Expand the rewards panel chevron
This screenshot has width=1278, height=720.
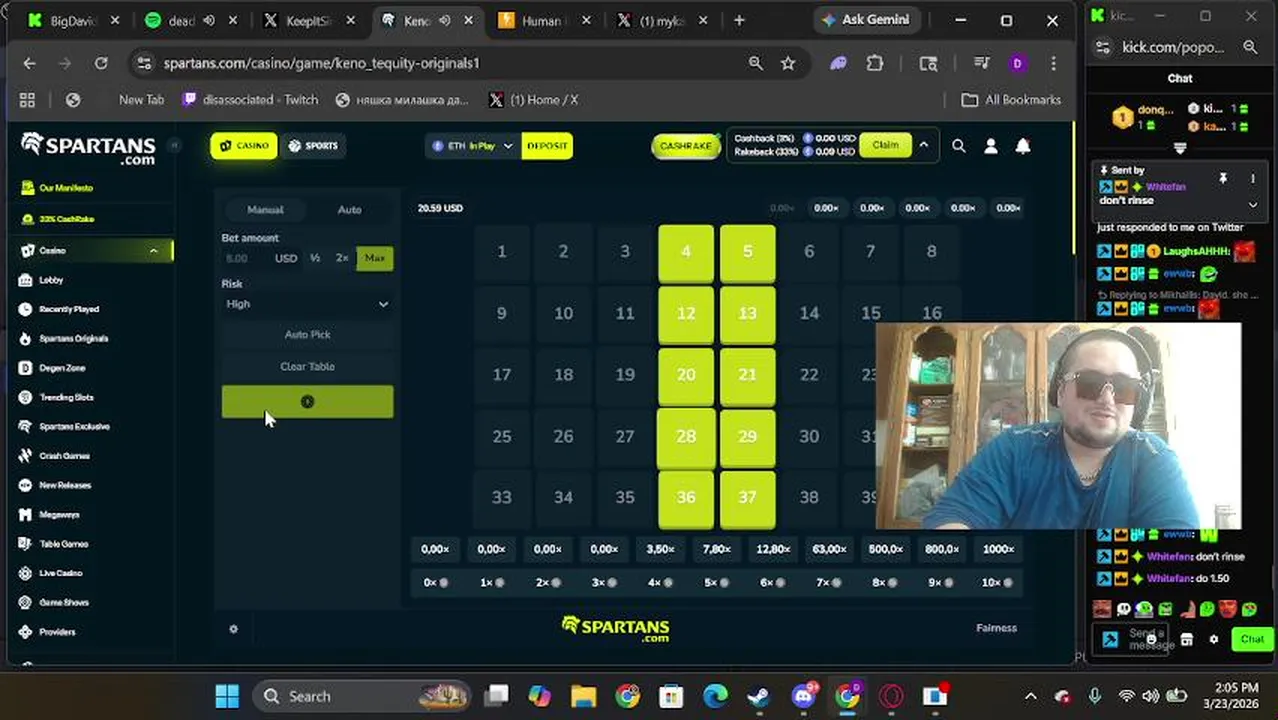[x=924, y=146]
